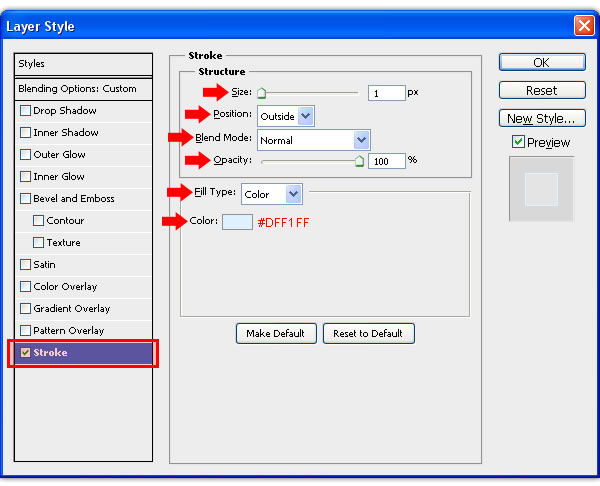Select the Outer Glow style label

(x=59, y=155)
